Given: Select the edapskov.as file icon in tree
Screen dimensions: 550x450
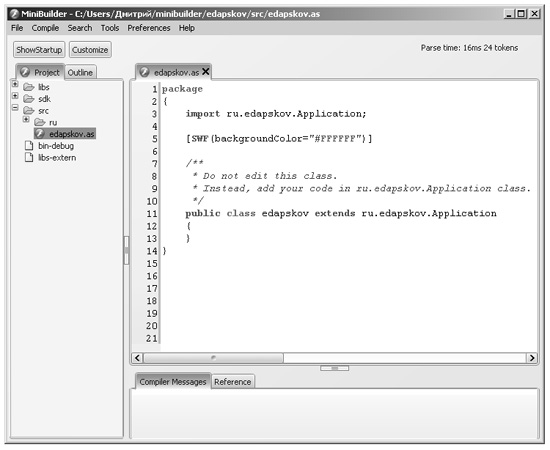Looking at the screenshot, I should [x=40, y=134].
